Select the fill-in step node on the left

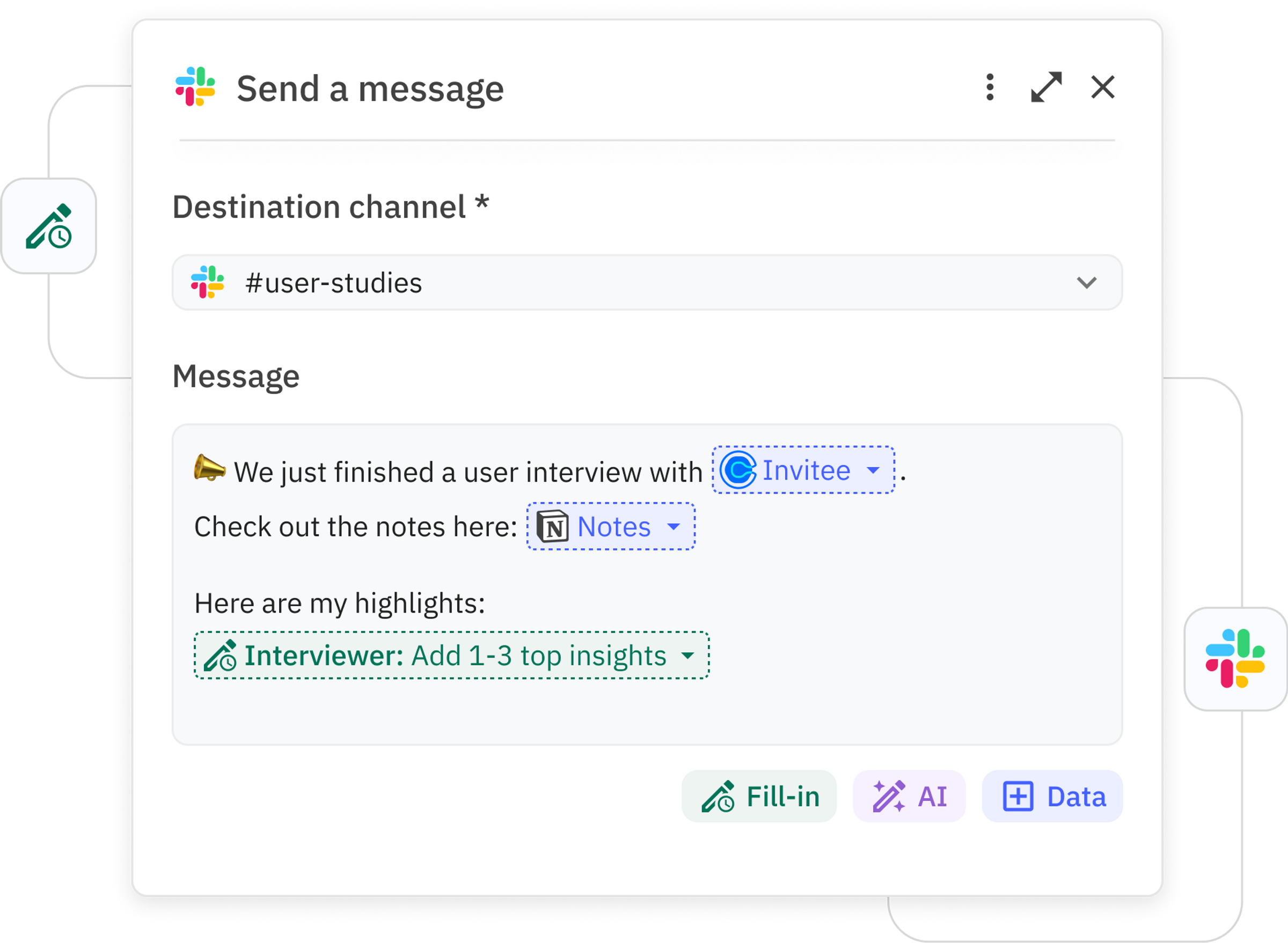49,226
